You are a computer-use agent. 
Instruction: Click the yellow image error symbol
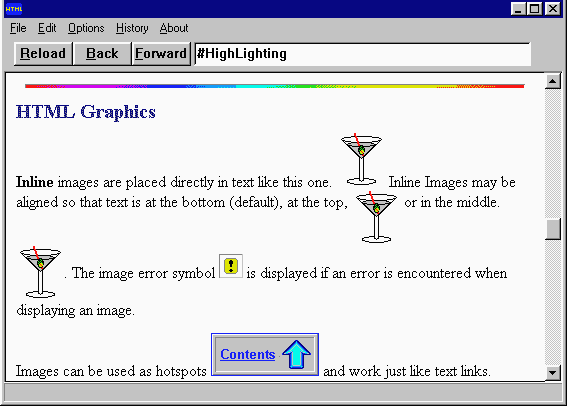231,266
